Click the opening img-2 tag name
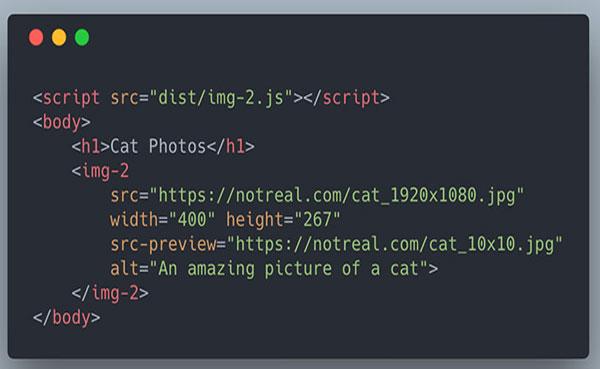Viewport: 600px width, 369px height. (105, 171)
